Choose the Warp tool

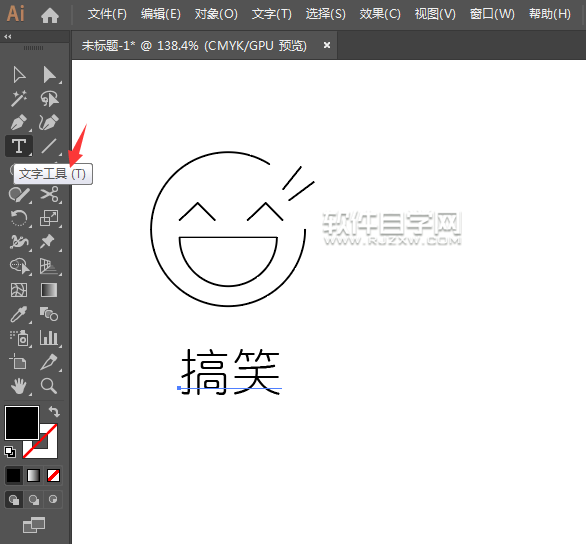(x=19, y=242)
